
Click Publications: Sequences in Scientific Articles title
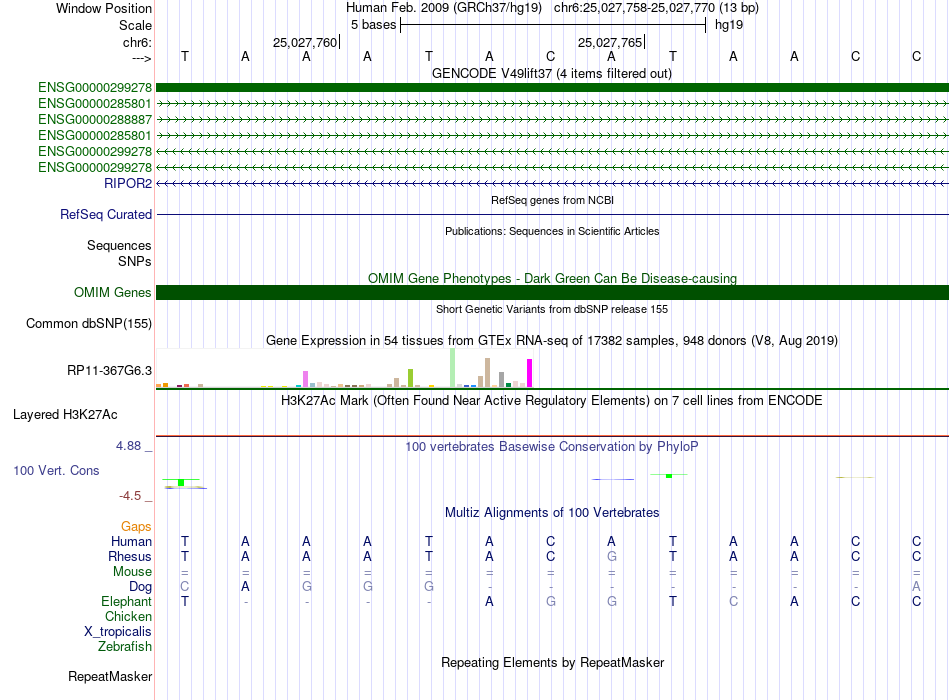click(552, 231)
